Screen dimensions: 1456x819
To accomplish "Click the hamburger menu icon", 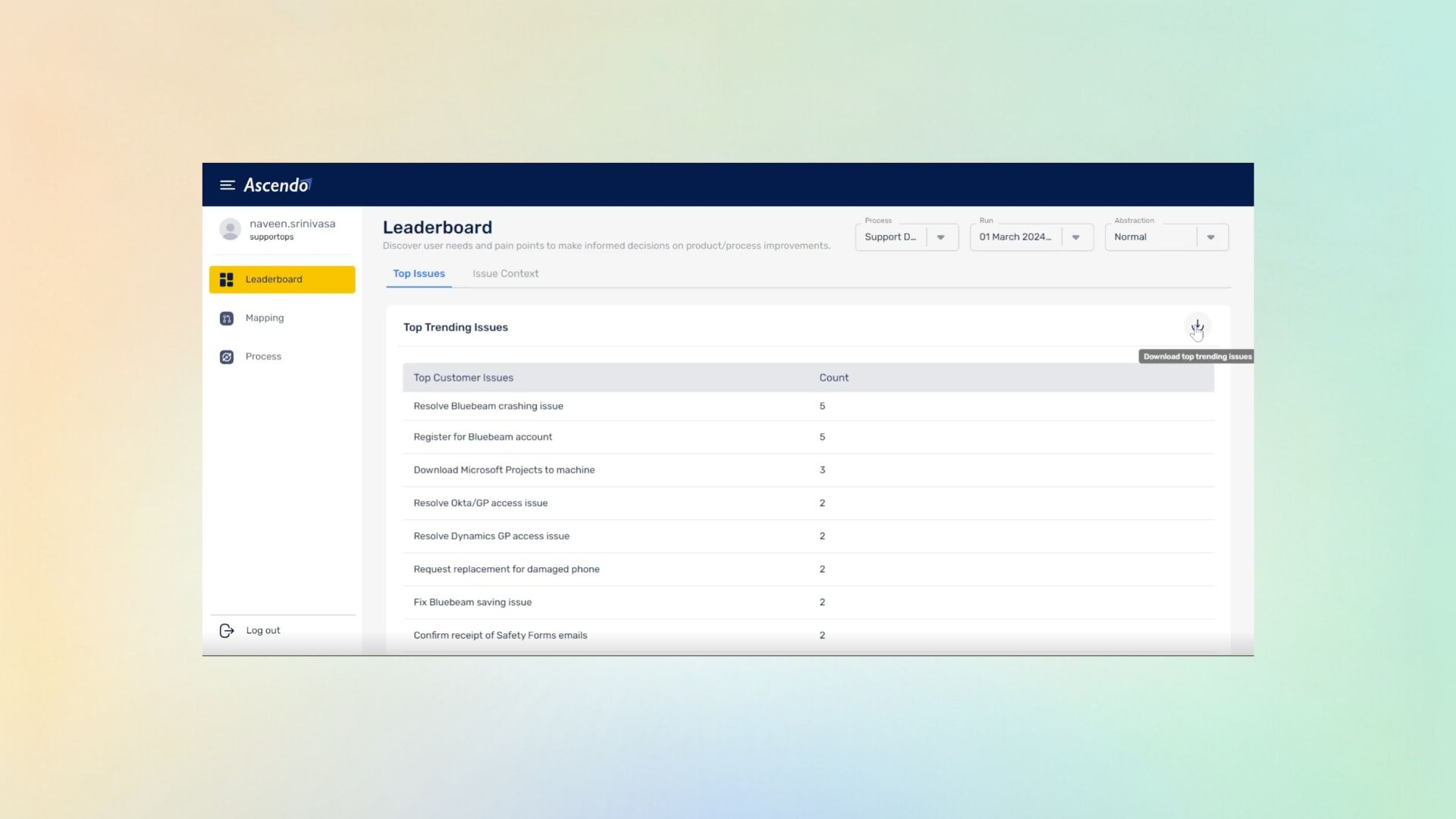I will (227, 185).
